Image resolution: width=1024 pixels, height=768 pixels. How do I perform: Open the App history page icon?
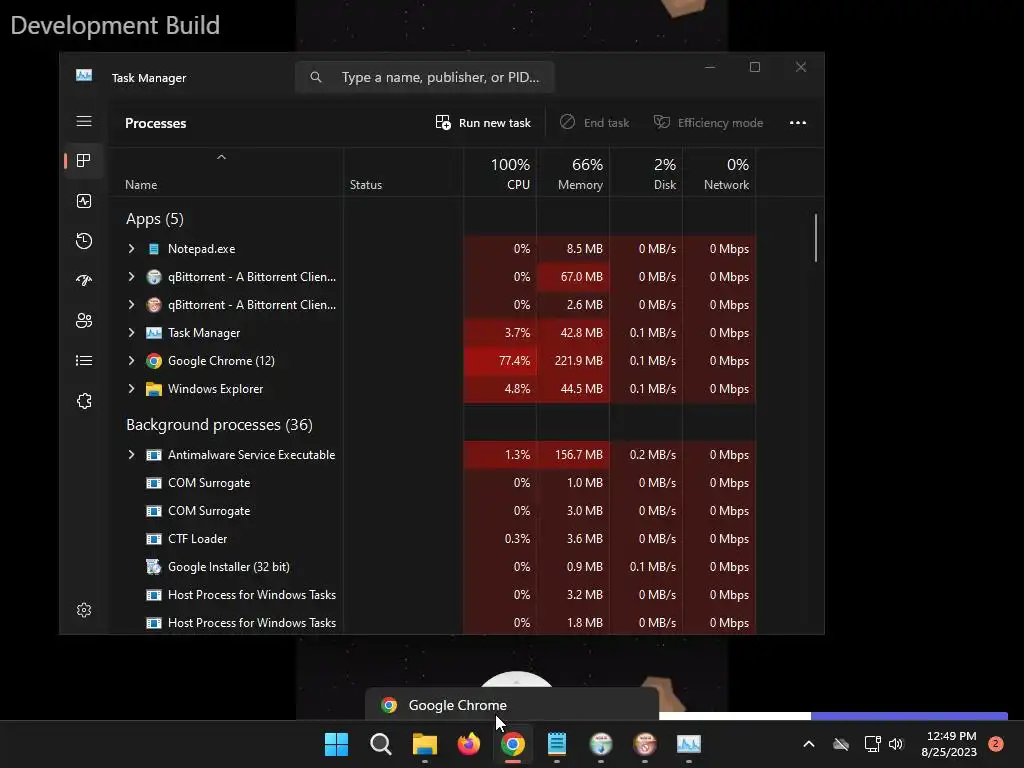tap(84, 241)
